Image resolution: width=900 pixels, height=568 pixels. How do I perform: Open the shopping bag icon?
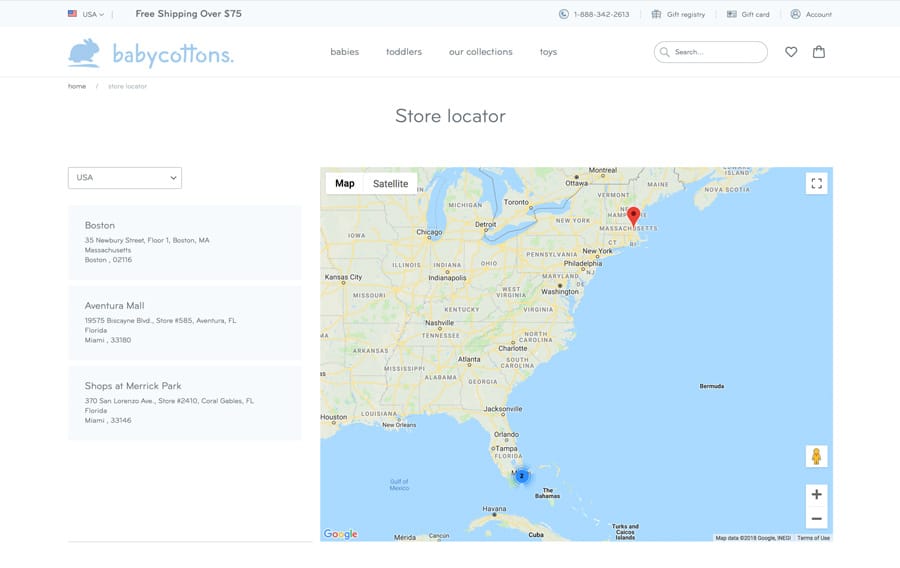click(x=819, y=52)
